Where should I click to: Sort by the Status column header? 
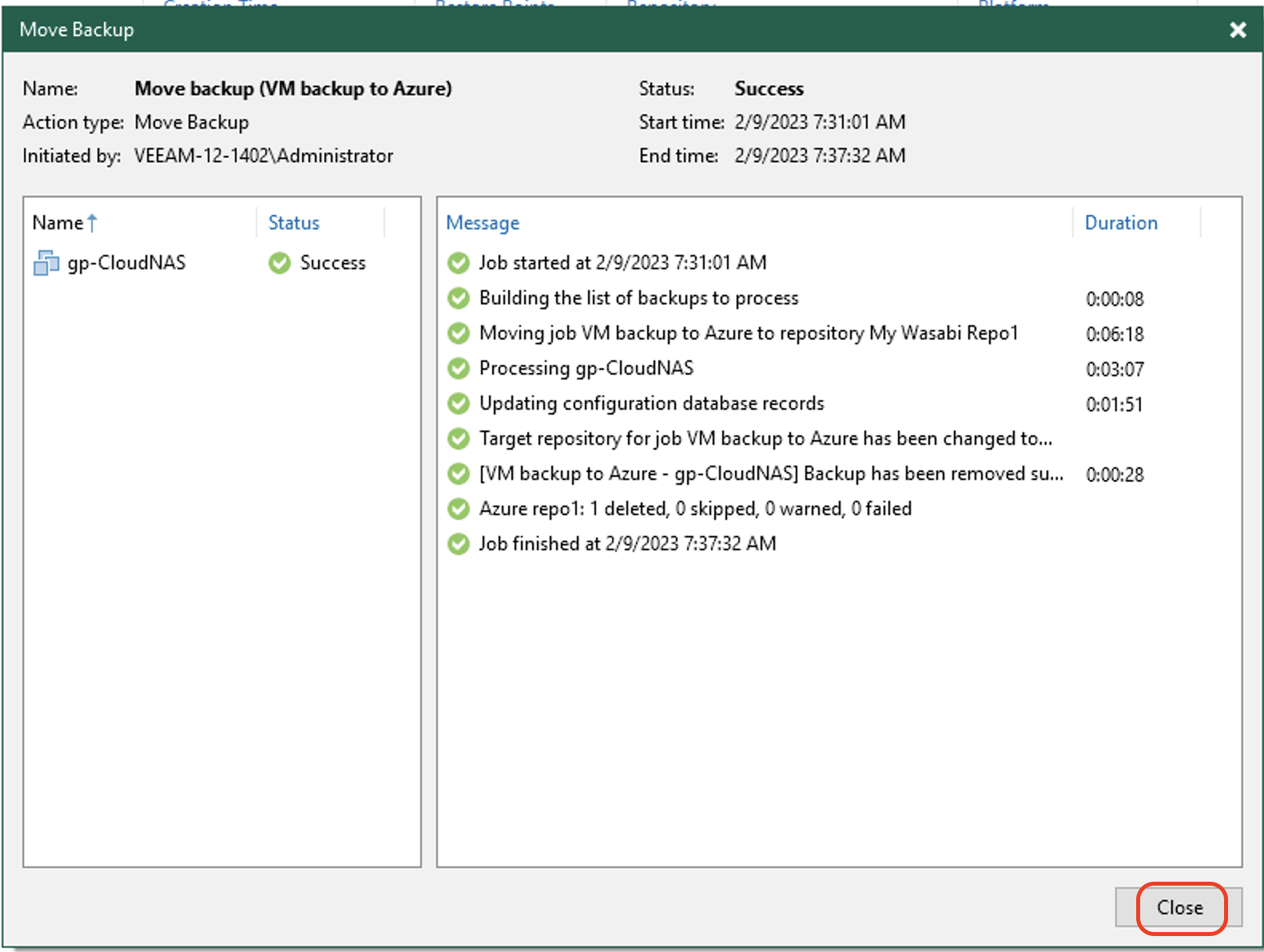pyautogui.click(x=293, y=223)
